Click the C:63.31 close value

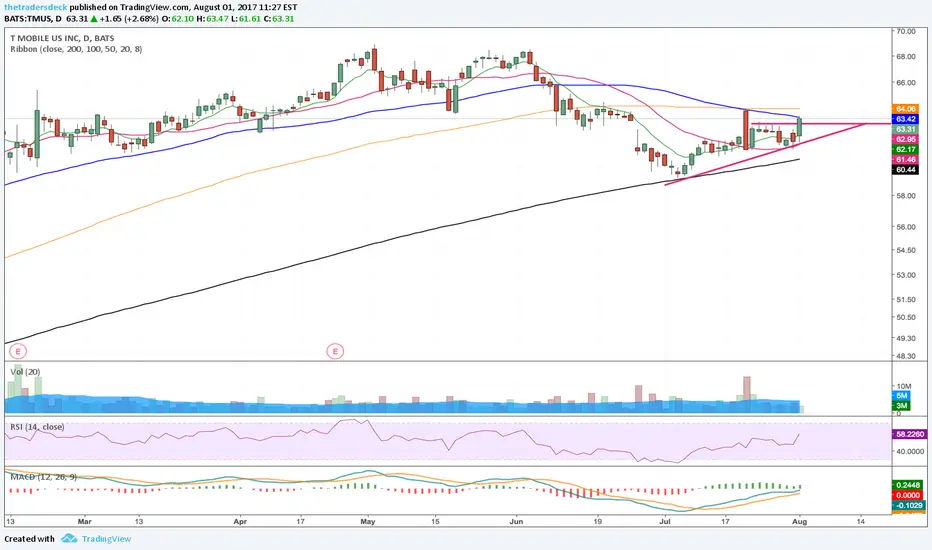pos(279,18)
